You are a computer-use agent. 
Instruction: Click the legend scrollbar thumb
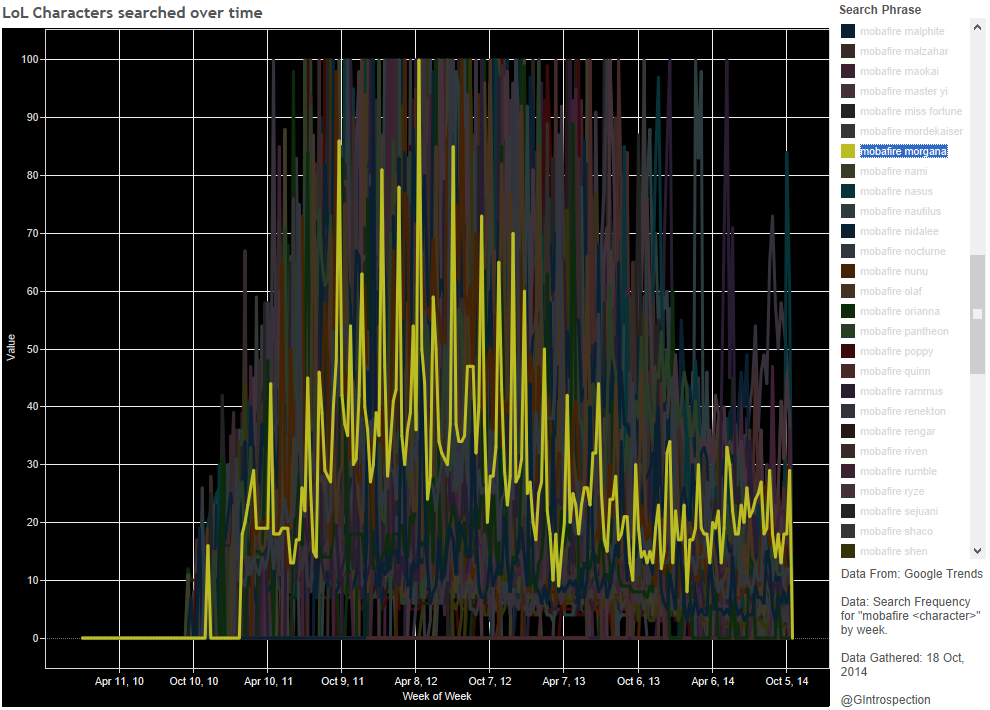[x=977, y=314]
